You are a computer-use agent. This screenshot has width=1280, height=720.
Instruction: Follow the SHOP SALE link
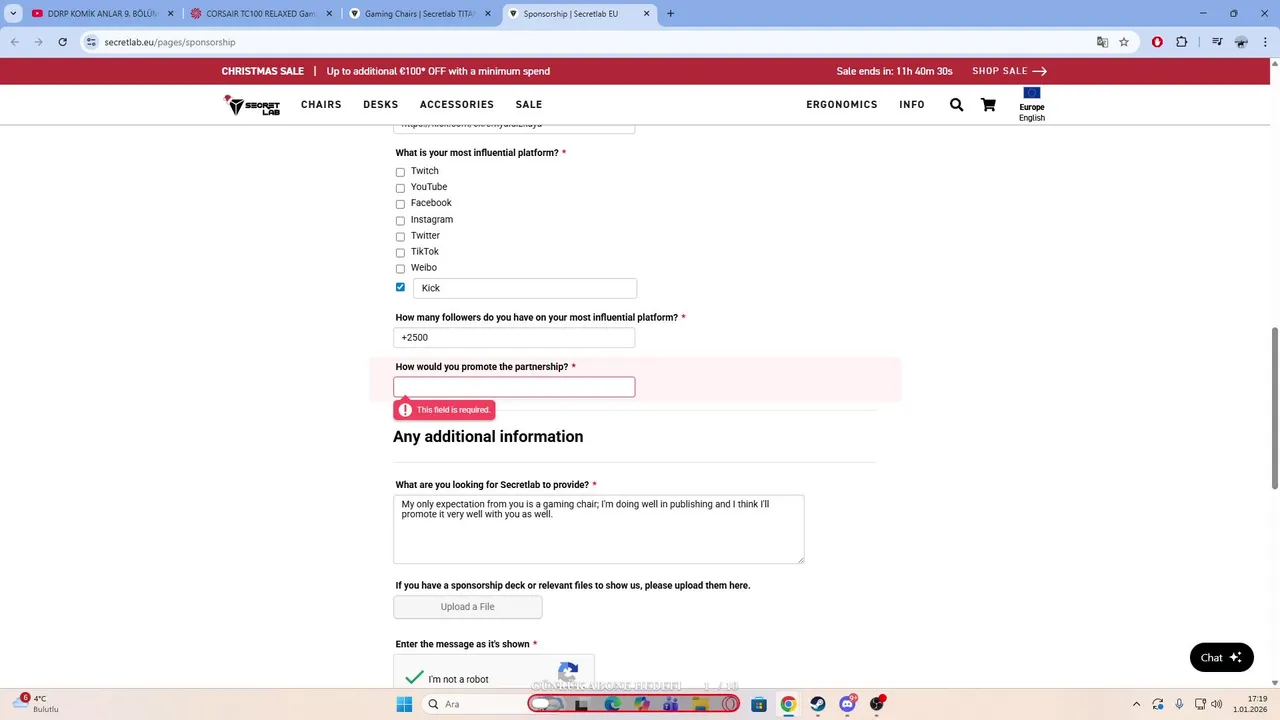(1009, 71)
